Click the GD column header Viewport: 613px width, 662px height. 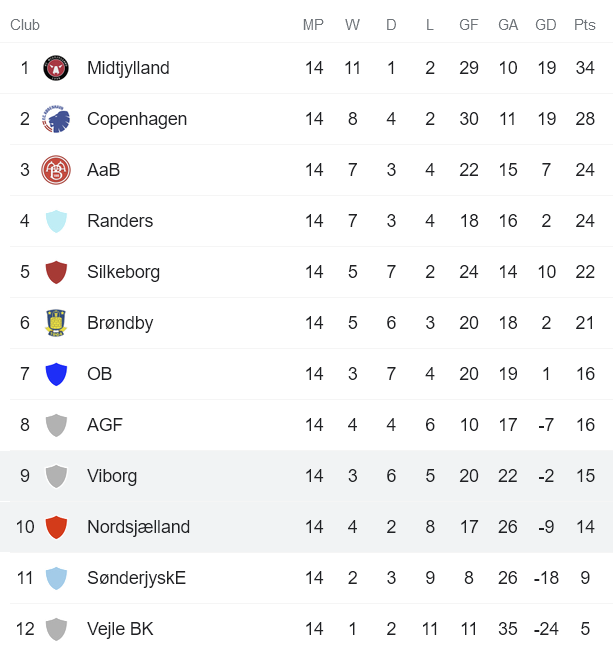coord(546,25)
